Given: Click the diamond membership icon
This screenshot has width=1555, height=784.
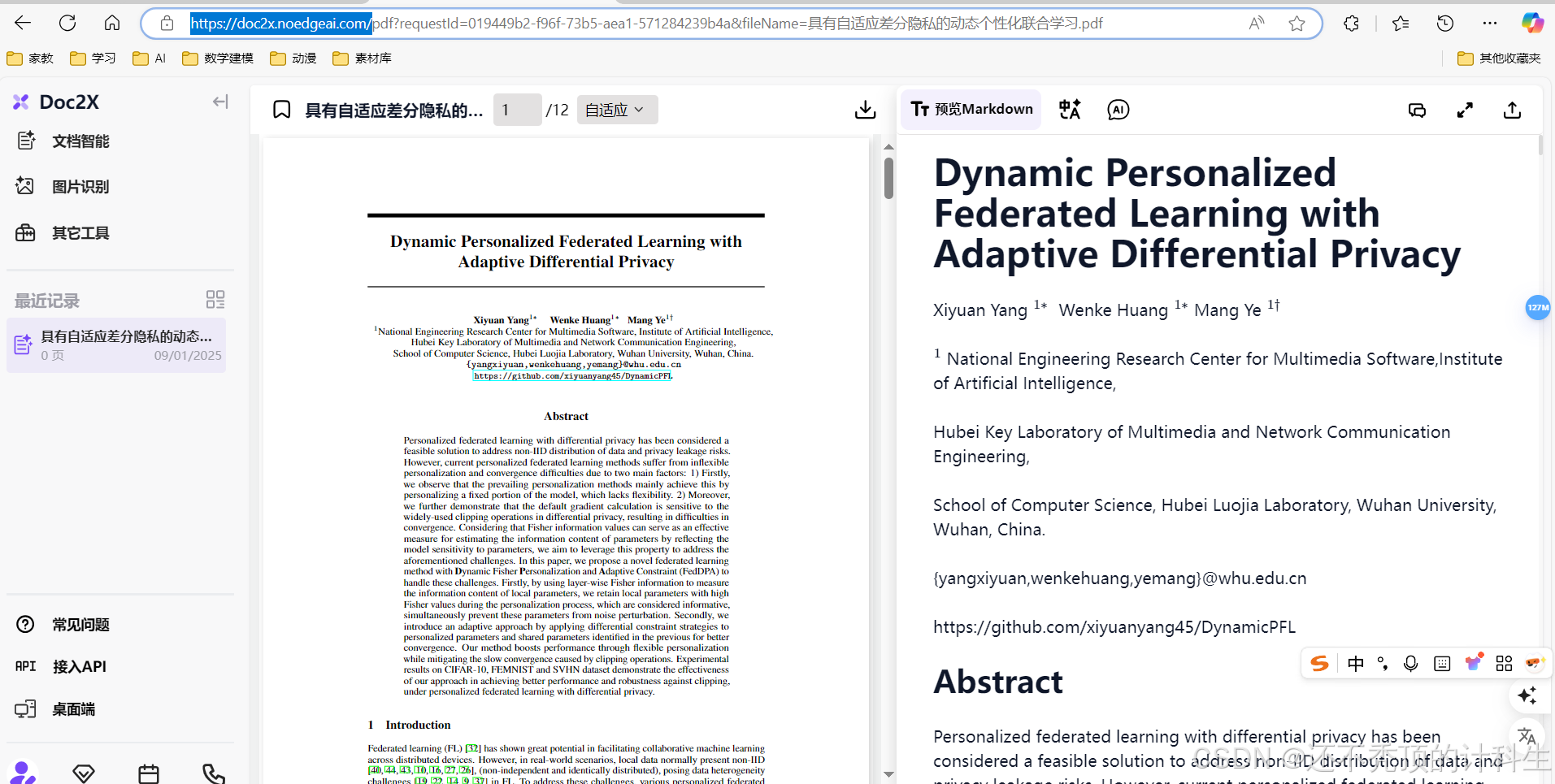Looking at the screenshot, I should 84,773.
